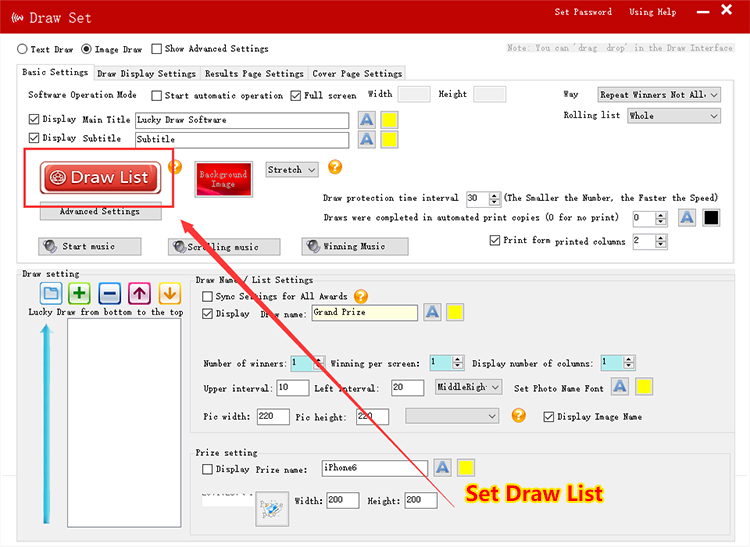Click the red Draw List button

pyautogui.click(x=100, y=178)
